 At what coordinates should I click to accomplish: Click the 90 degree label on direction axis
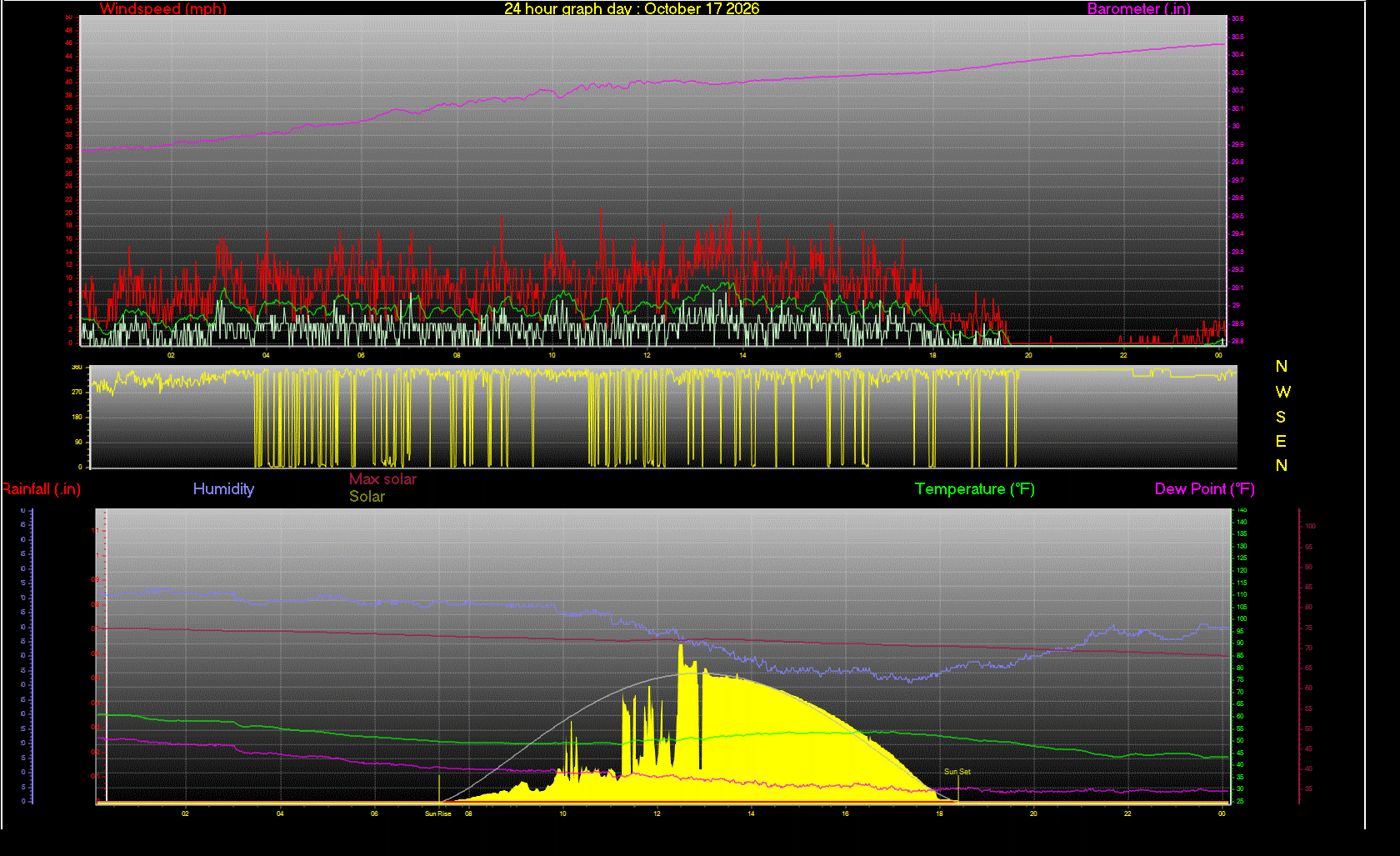click(x=78, y=442)
